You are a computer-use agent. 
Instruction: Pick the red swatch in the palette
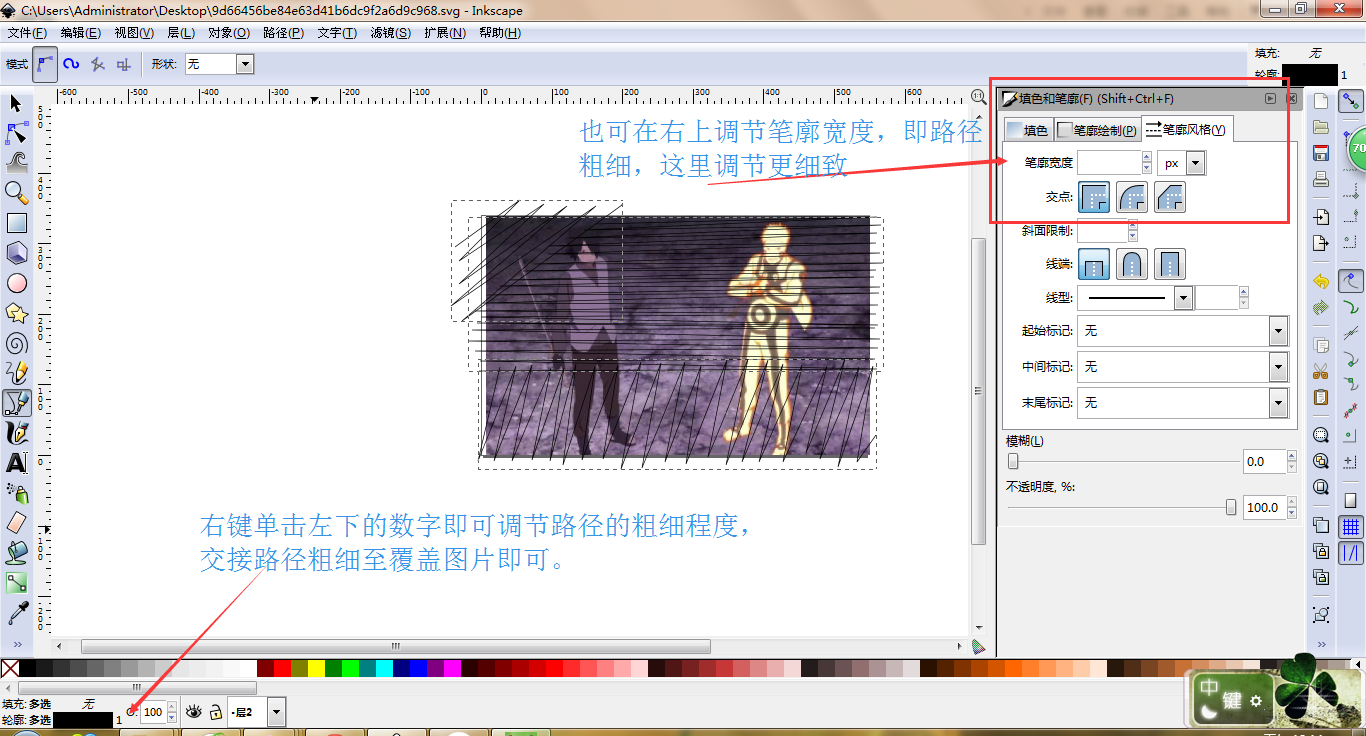click(282, 668)
